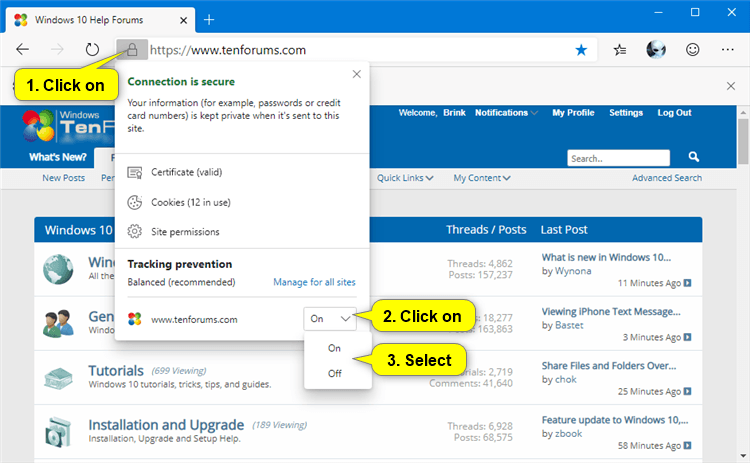The height and width of the screenshot is (463, 750).
Task: Click in the forum Search box
Action: point(618,158)
